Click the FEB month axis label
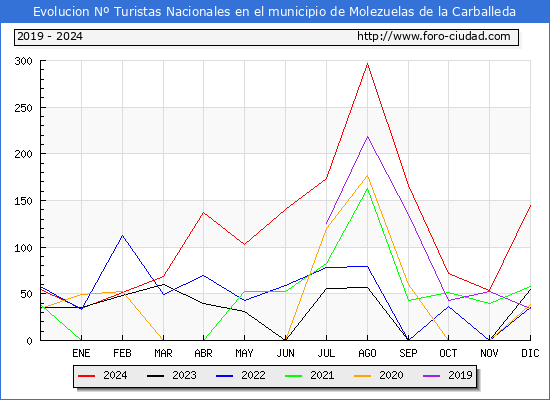Viewport: 550px width, 400px height. click(x=122, y=353)
